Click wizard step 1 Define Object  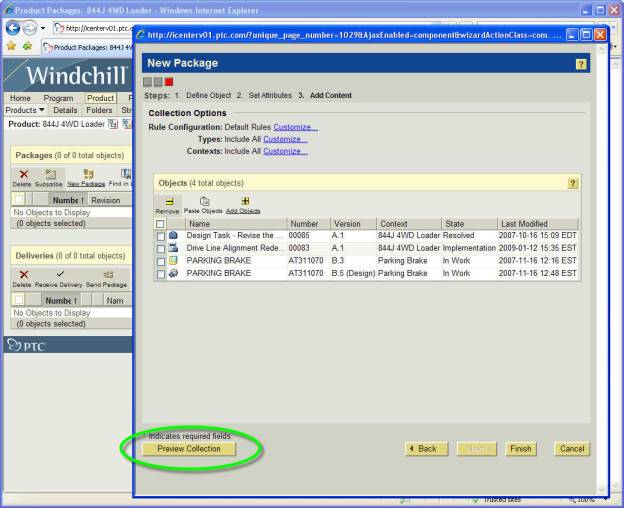click(x=208, y=95)
